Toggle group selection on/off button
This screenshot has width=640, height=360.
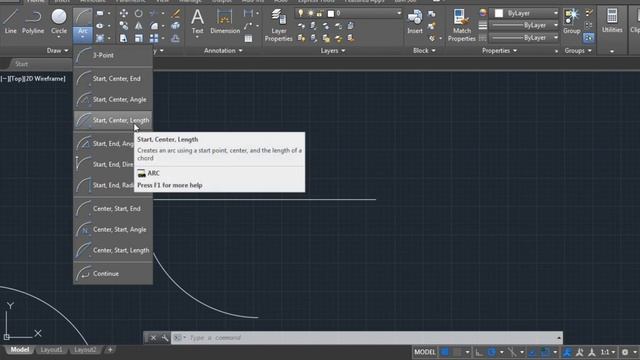coord(589,38)
